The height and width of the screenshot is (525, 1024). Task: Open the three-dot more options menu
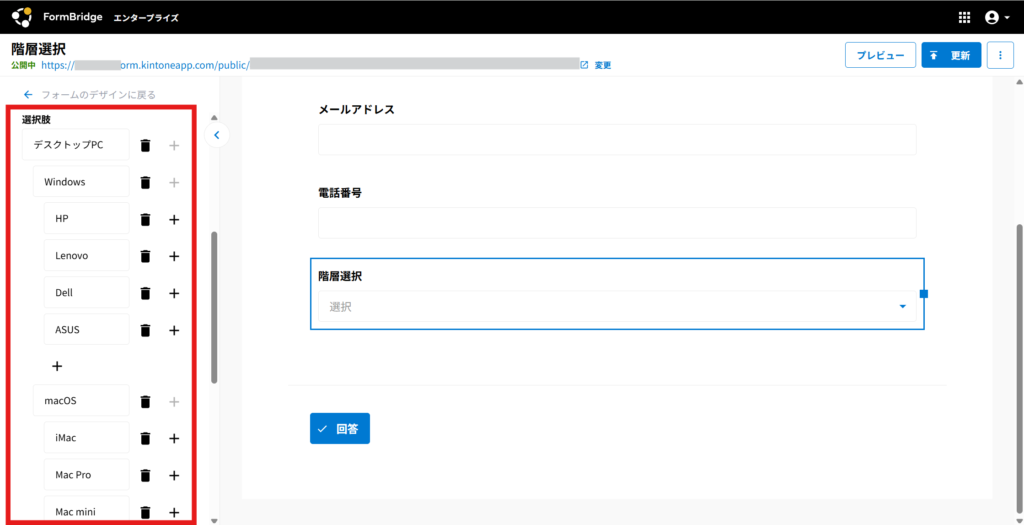click(x=1000, y=56)
